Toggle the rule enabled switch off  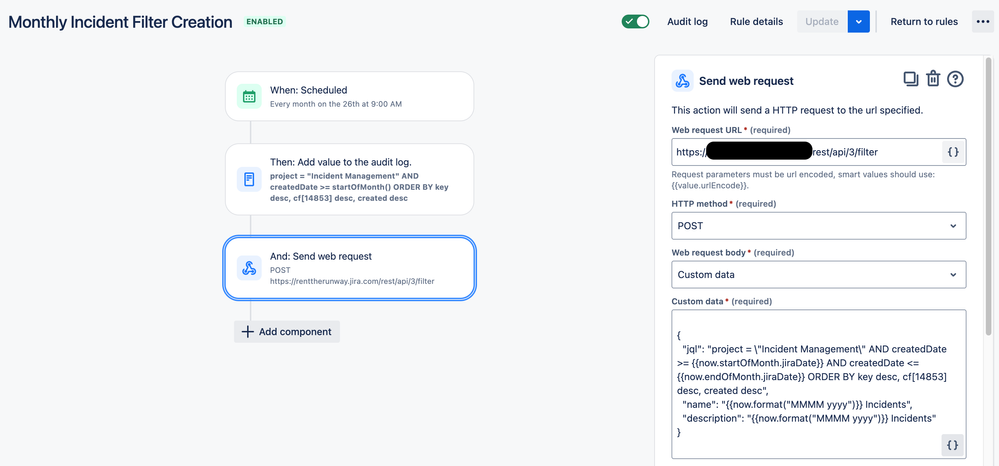point(635,21)
